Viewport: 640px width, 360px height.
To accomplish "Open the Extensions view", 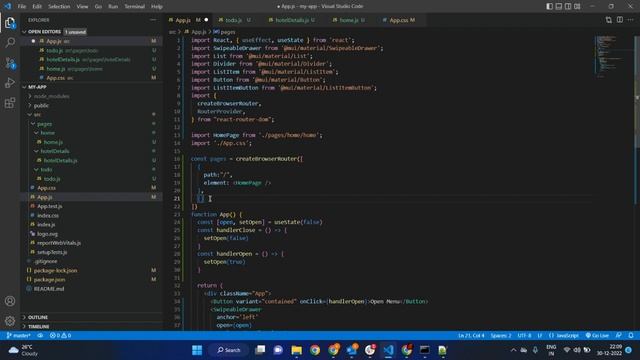I will [10, 103].
